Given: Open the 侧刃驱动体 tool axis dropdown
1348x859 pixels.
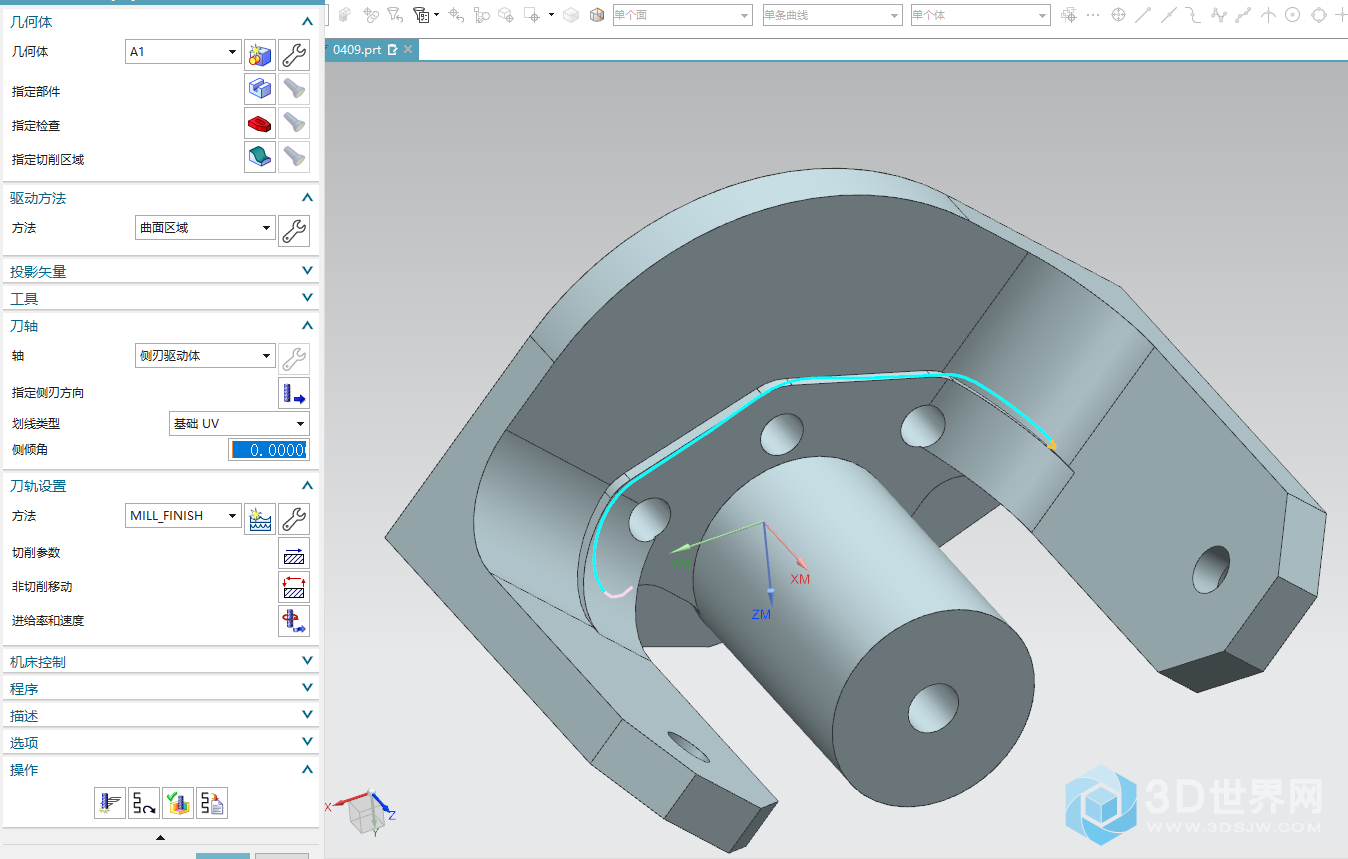Looking at the screenshot, I should point(205,355).
